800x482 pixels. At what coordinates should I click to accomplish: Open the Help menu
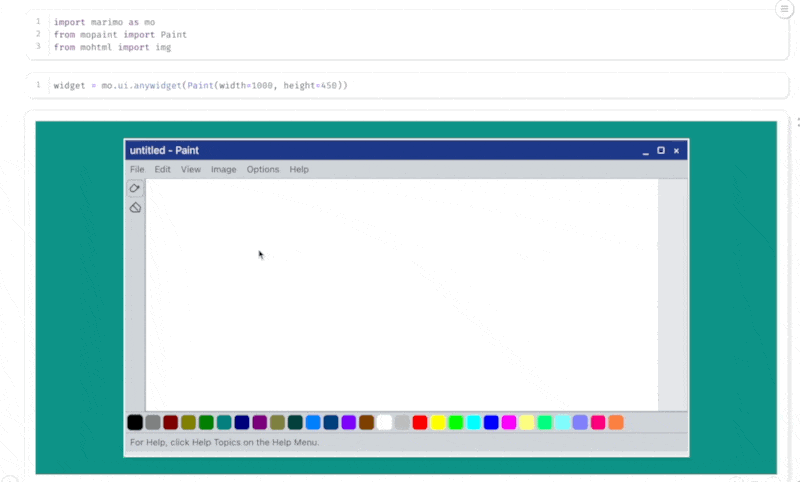tap(299, 170)
